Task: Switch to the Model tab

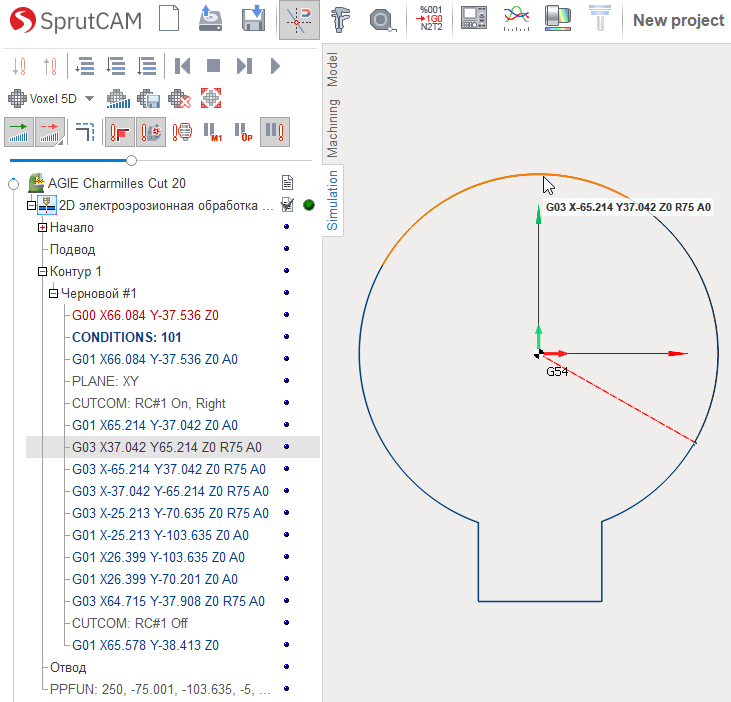Action: (332, 69)
